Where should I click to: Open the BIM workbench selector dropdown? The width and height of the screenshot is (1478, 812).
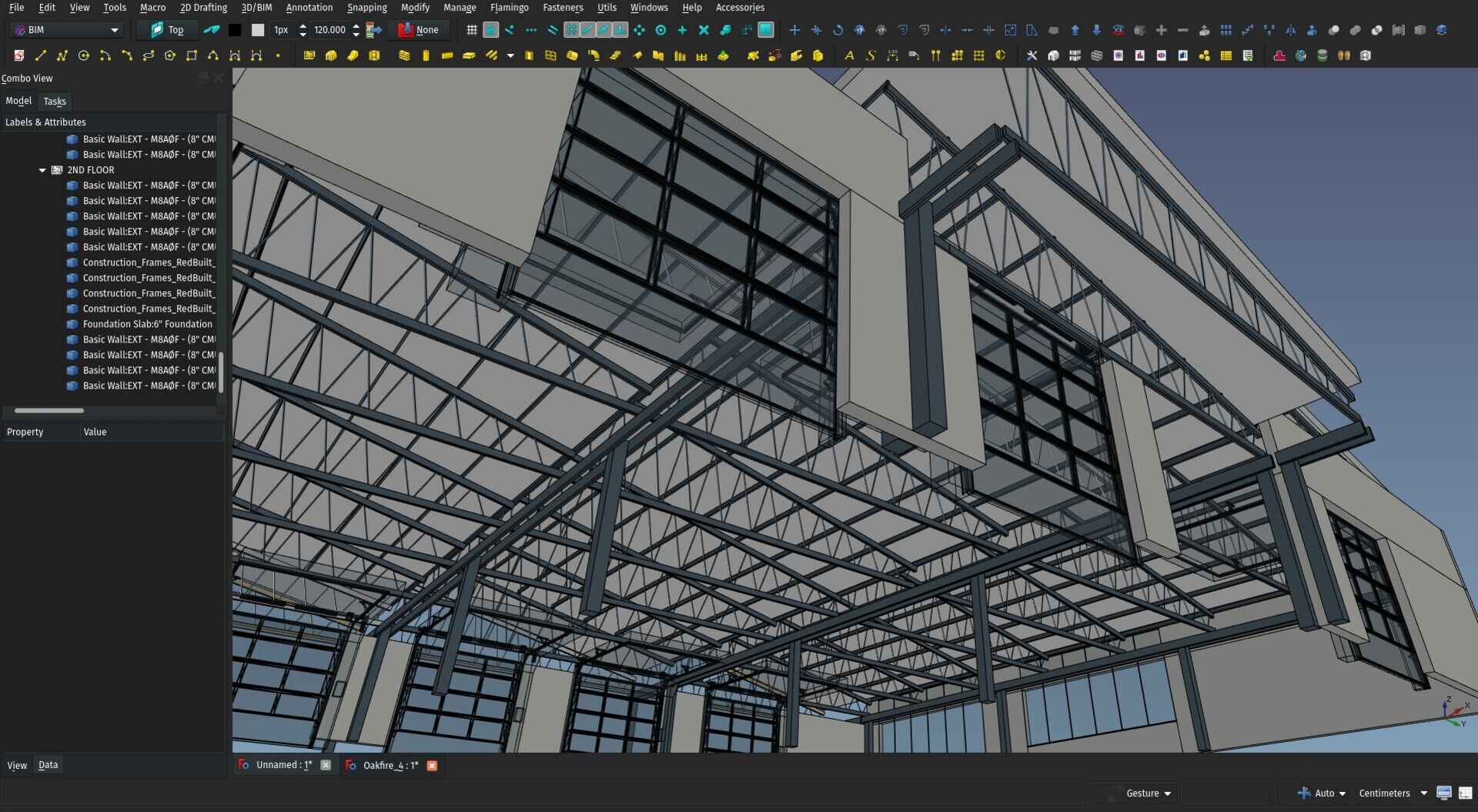[65, 29]
